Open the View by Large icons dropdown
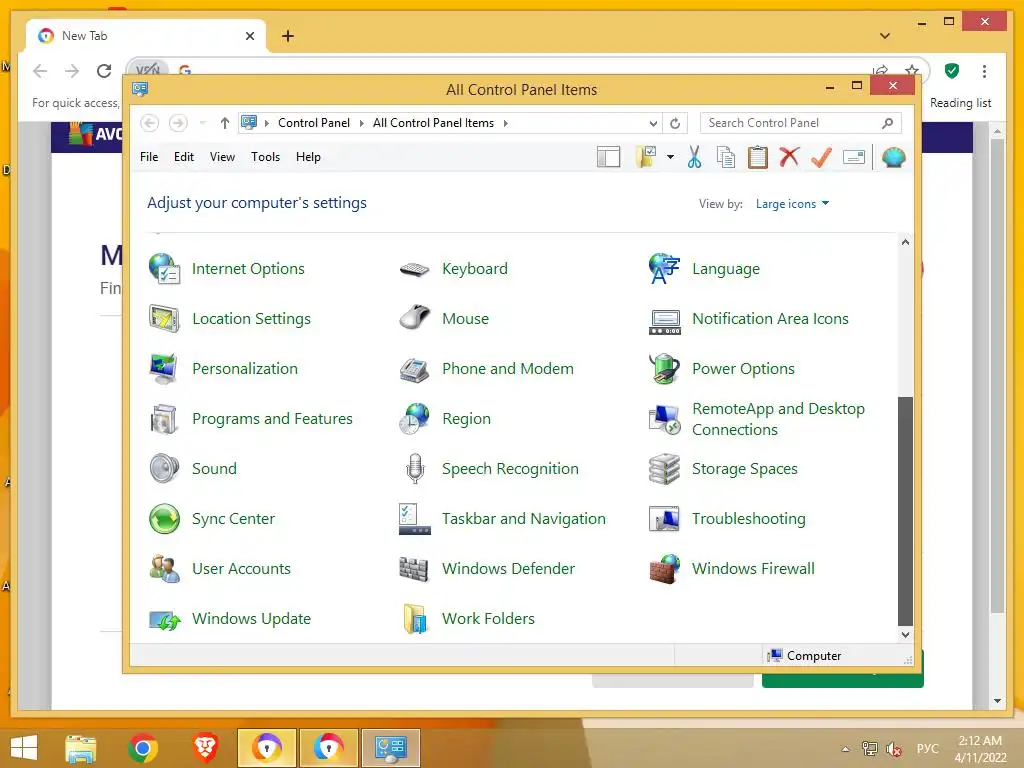 click(792, 204)
